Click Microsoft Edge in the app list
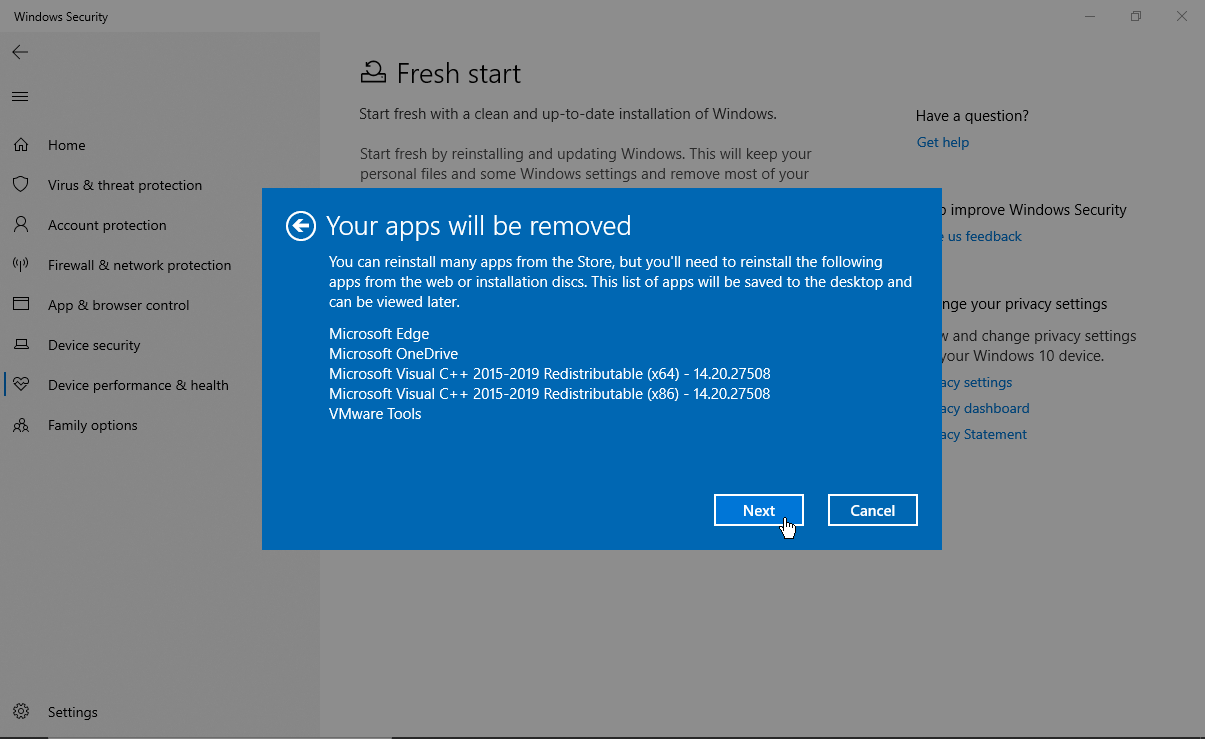The width and height of the screenshot is (1205, 739). coord(379,334)
